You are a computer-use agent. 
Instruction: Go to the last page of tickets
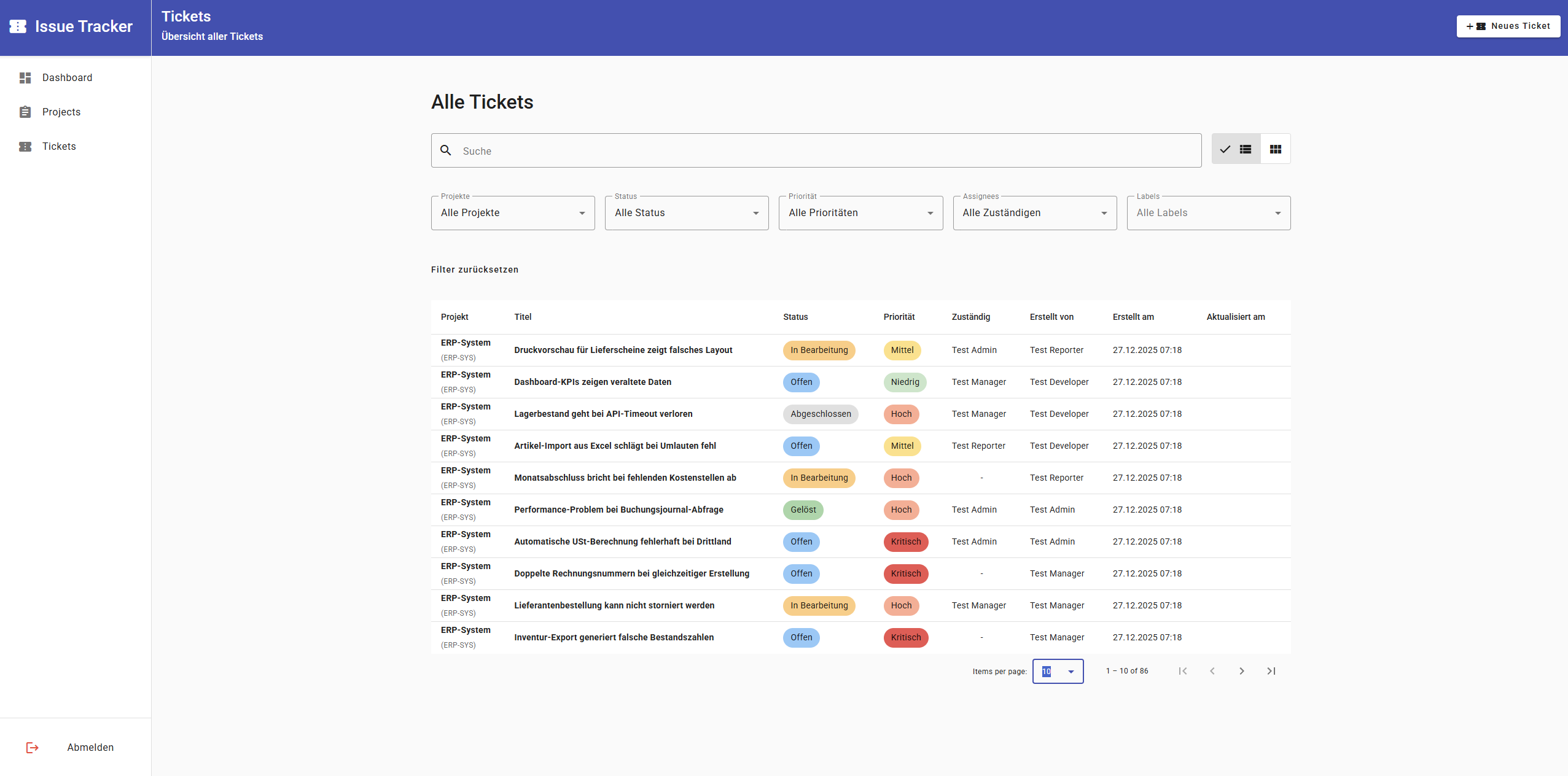1271,671
